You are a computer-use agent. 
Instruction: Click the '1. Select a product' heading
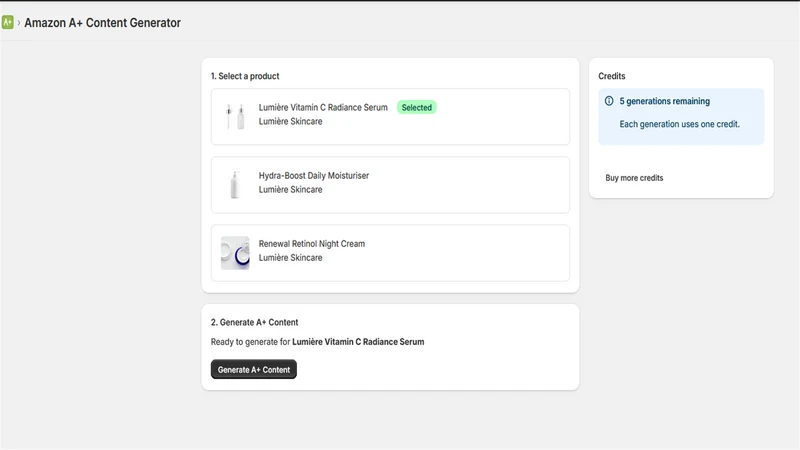point(245,76)
